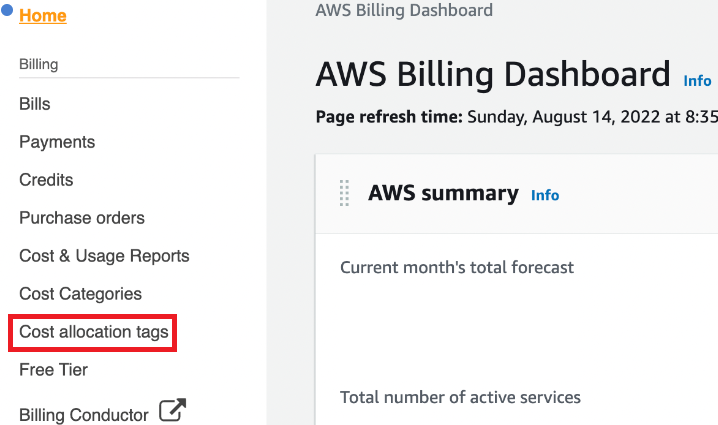View the Free Tier page
The height and width of the screenshot is (425, 718).
(x=53, y=370)
